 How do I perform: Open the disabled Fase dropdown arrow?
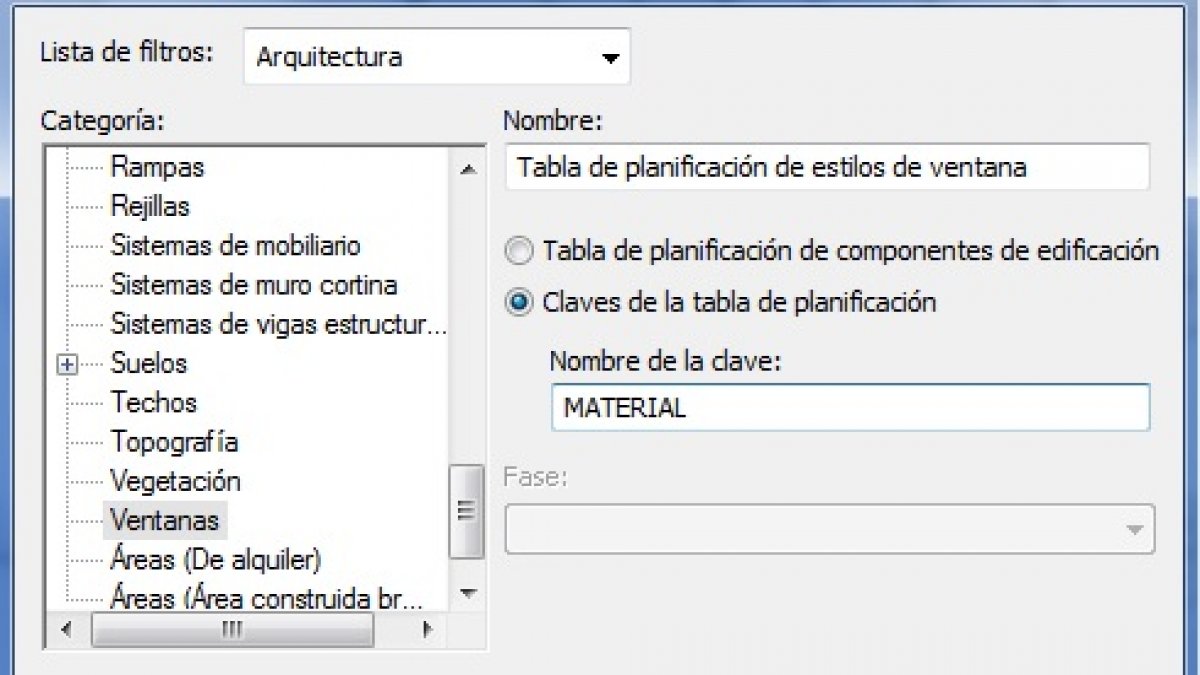[x=1134, y=529]
